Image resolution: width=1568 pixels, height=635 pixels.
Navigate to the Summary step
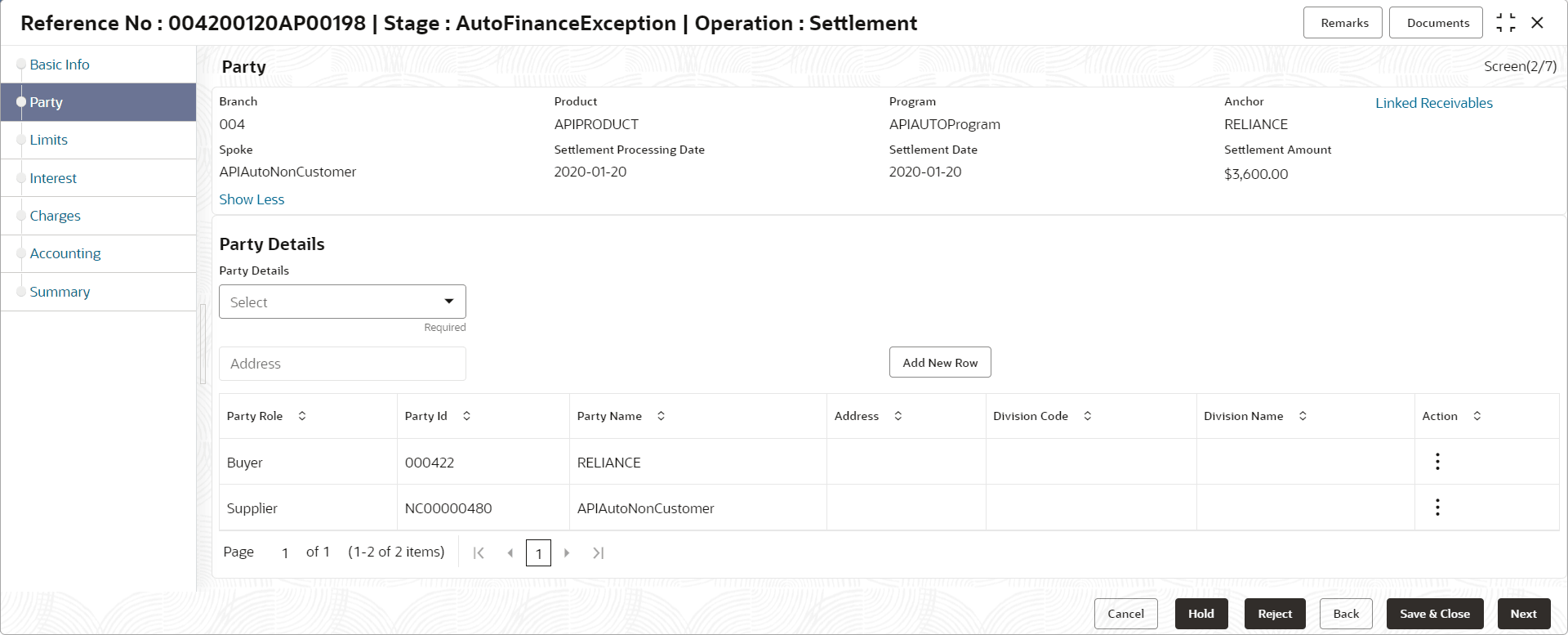60,292
